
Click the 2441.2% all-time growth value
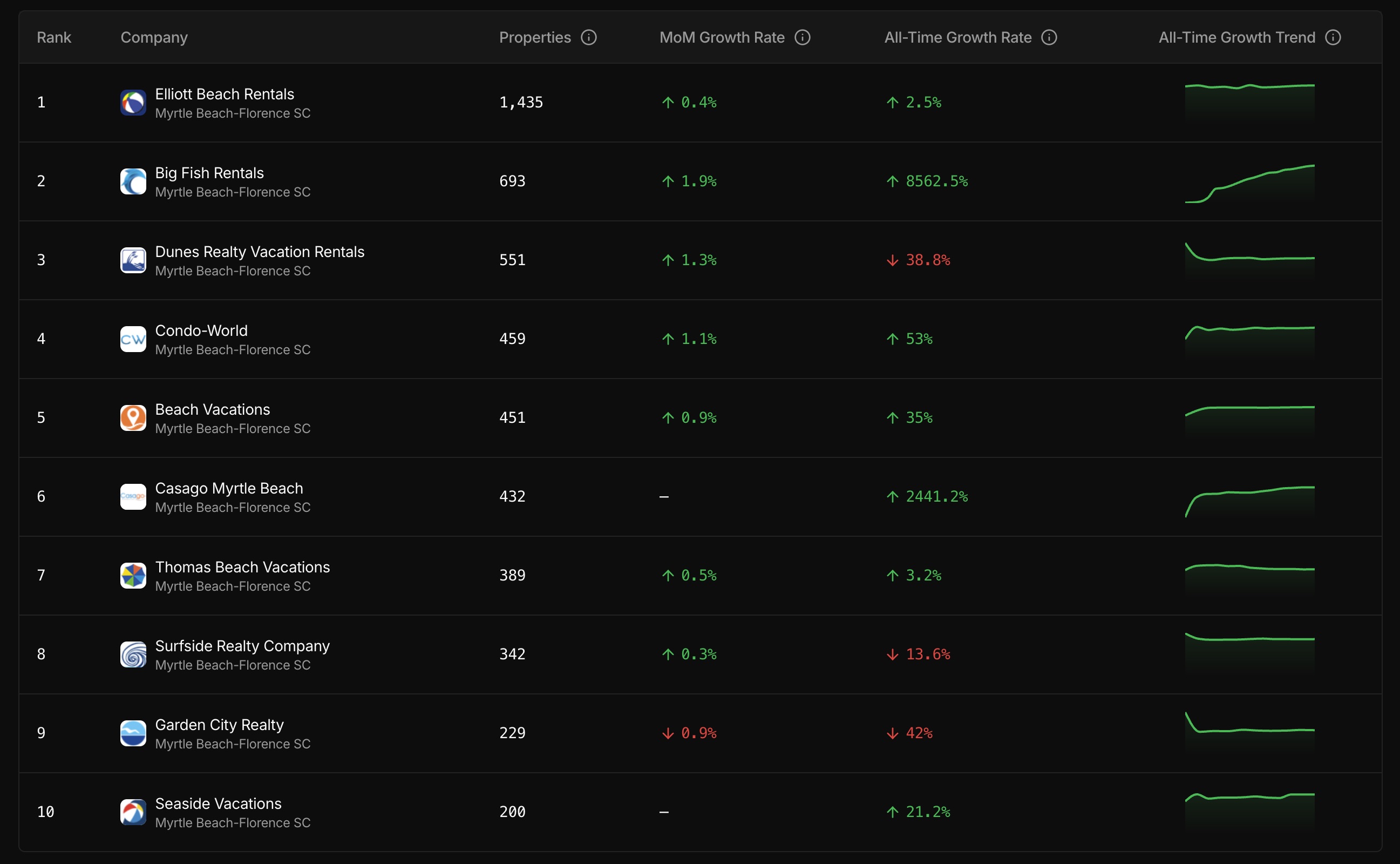(x=927, y=497)
